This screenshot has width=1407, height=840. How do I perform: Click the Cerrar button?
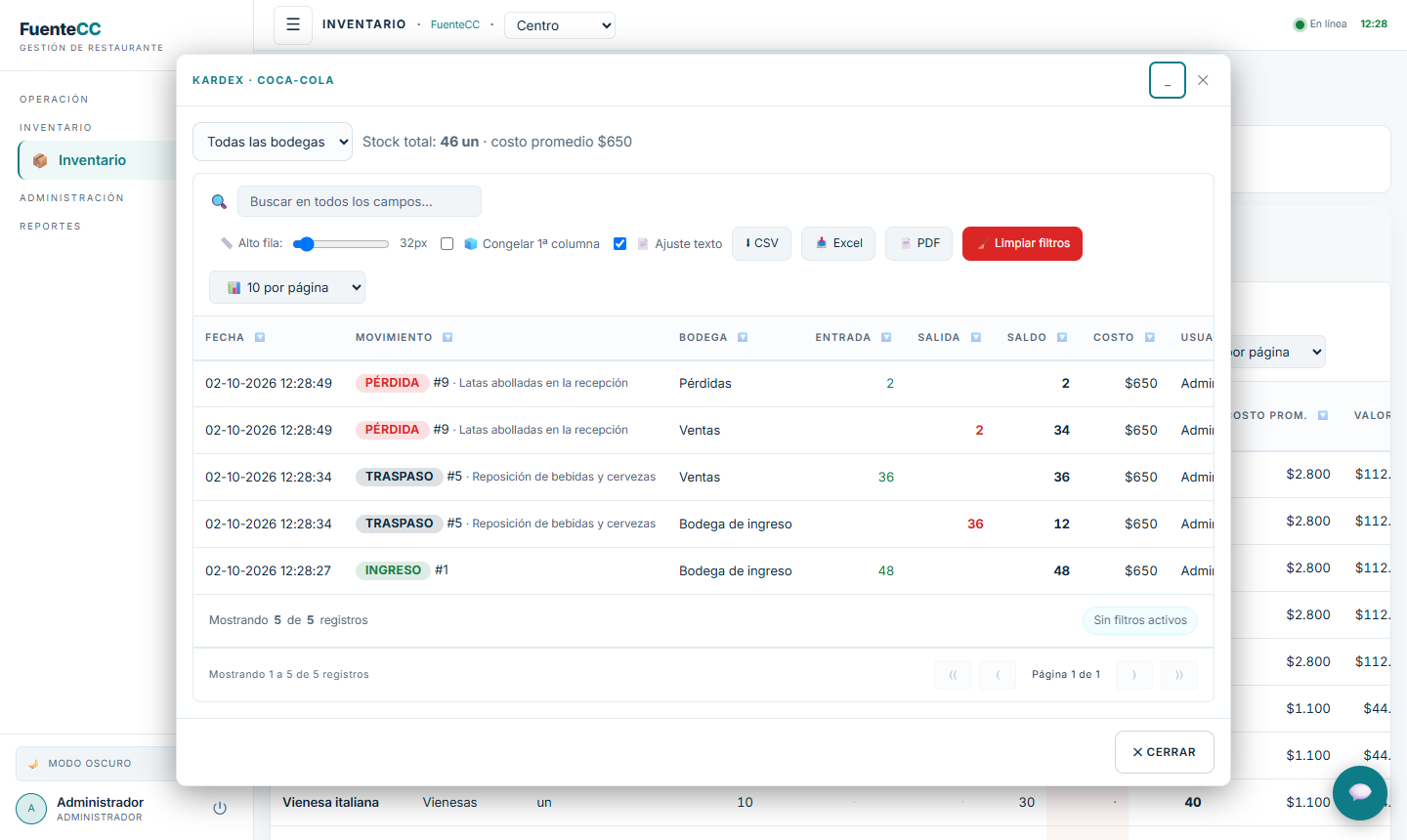(1165, 752)
